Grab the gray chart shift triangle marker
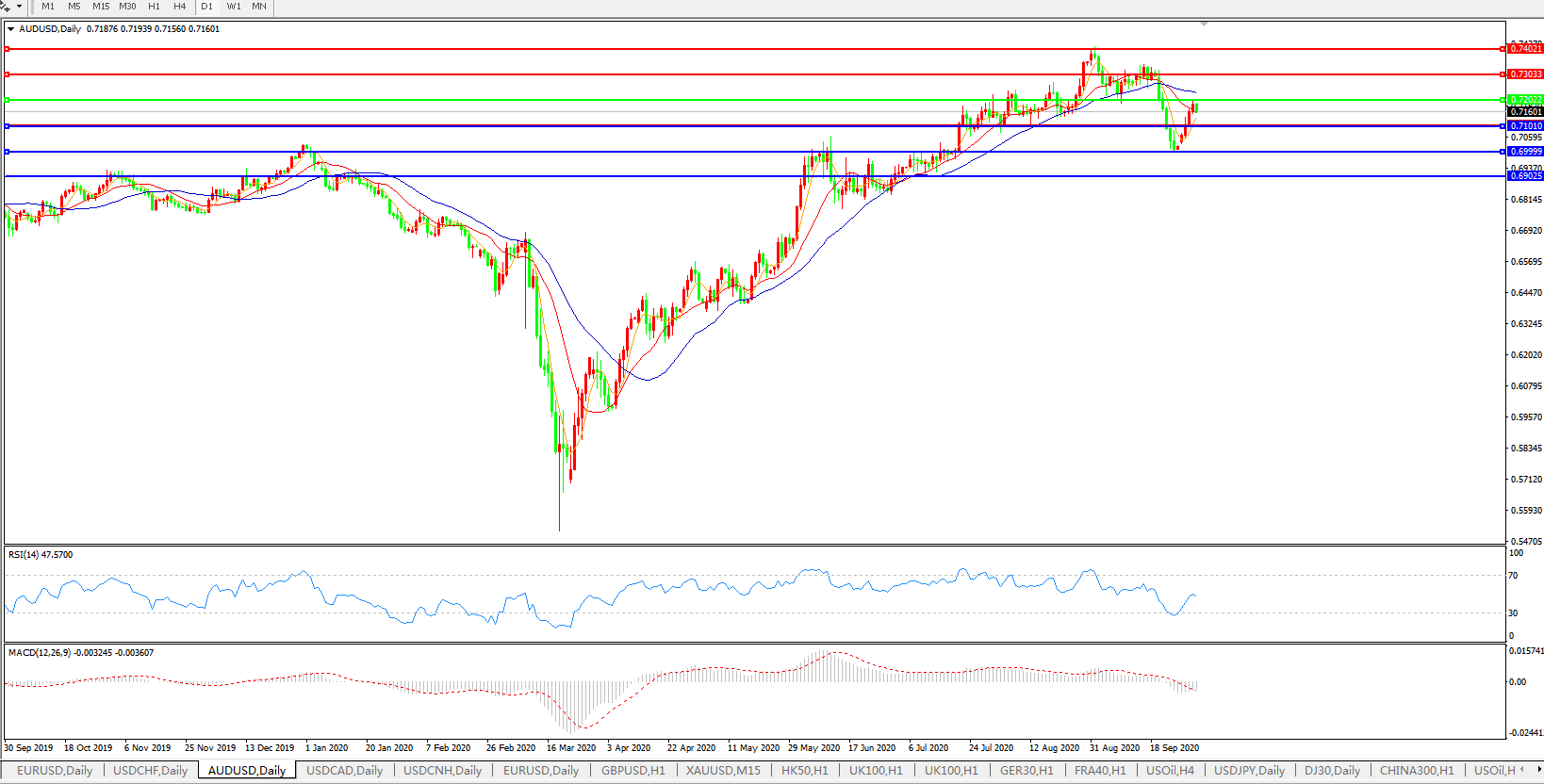Screen dimensions: 1544x784 click(x=1204, y=24)
